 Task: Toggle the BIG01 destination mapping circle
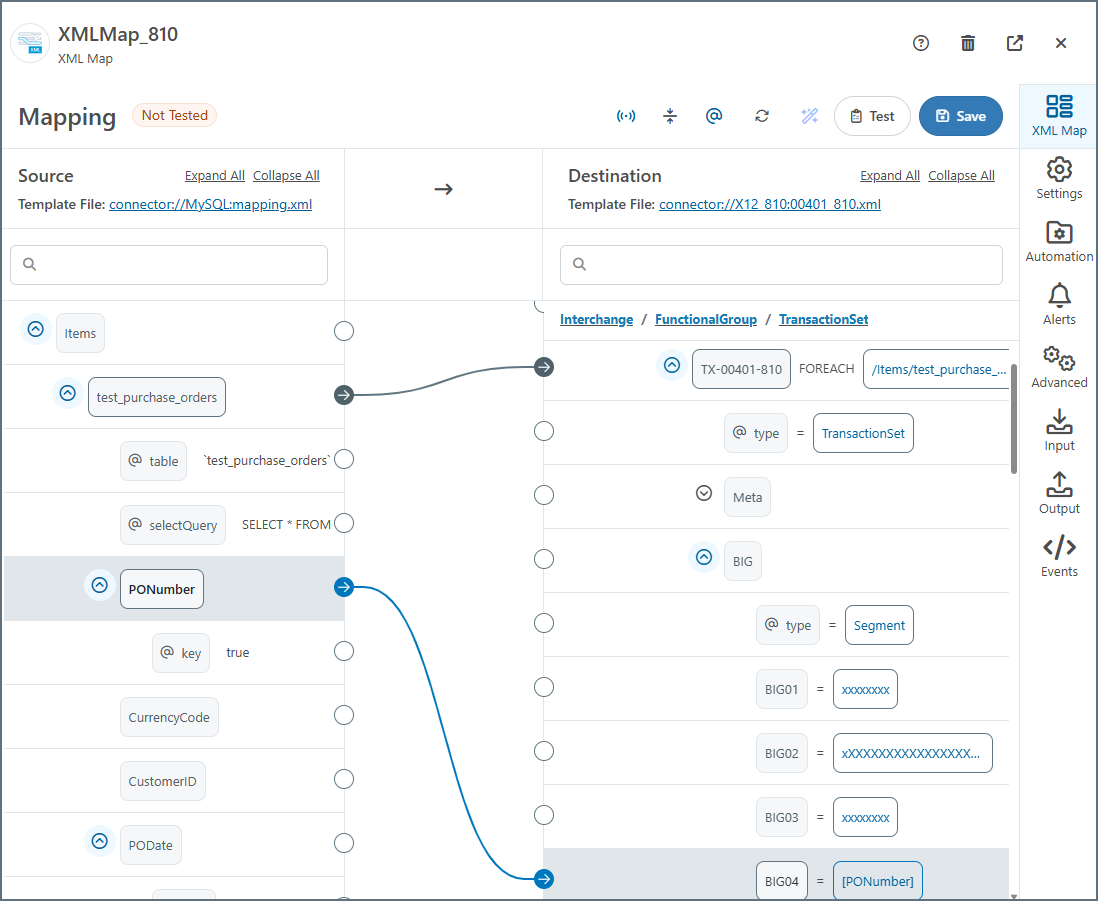tap(544, 687)
